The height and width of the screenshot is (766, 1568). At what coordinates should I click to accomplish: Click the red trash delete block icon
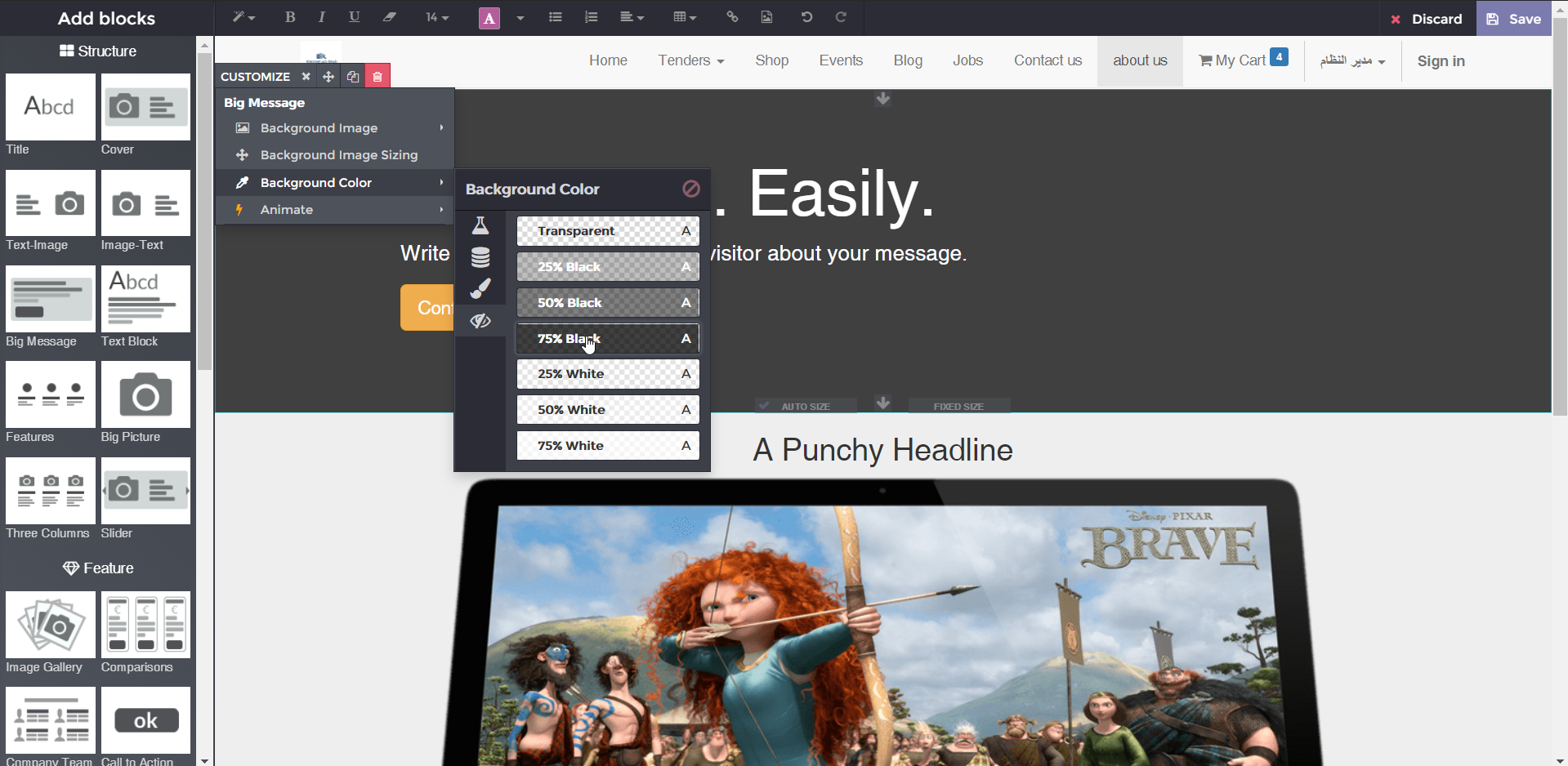[x=377, y=76]
